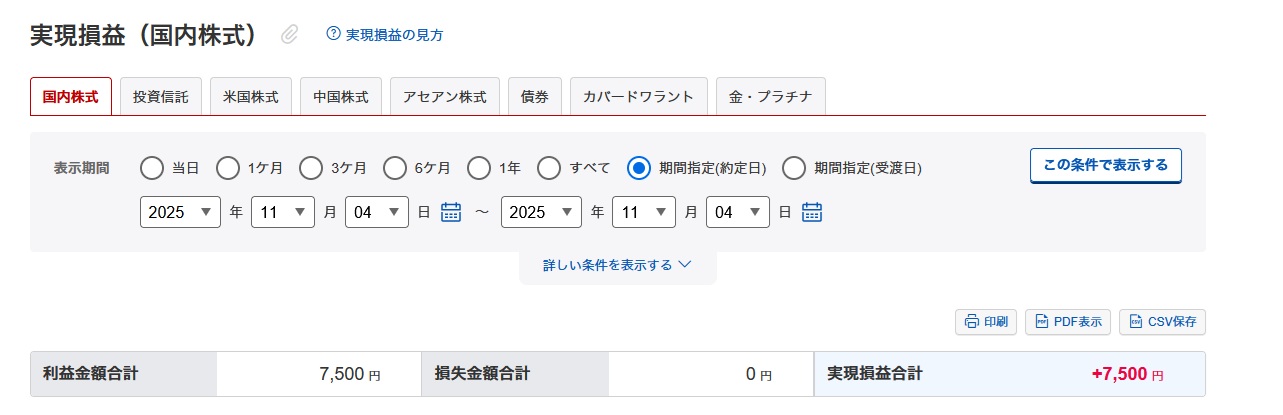Open the start month dropdown

coord(283,212)
